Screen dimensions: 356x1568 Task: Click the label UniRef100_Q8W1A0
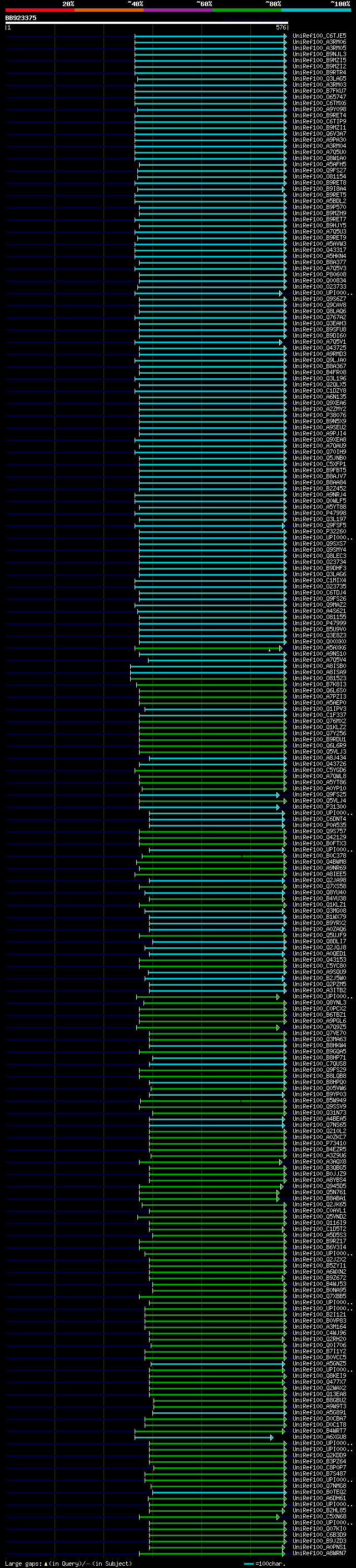(x=319, y=157)
